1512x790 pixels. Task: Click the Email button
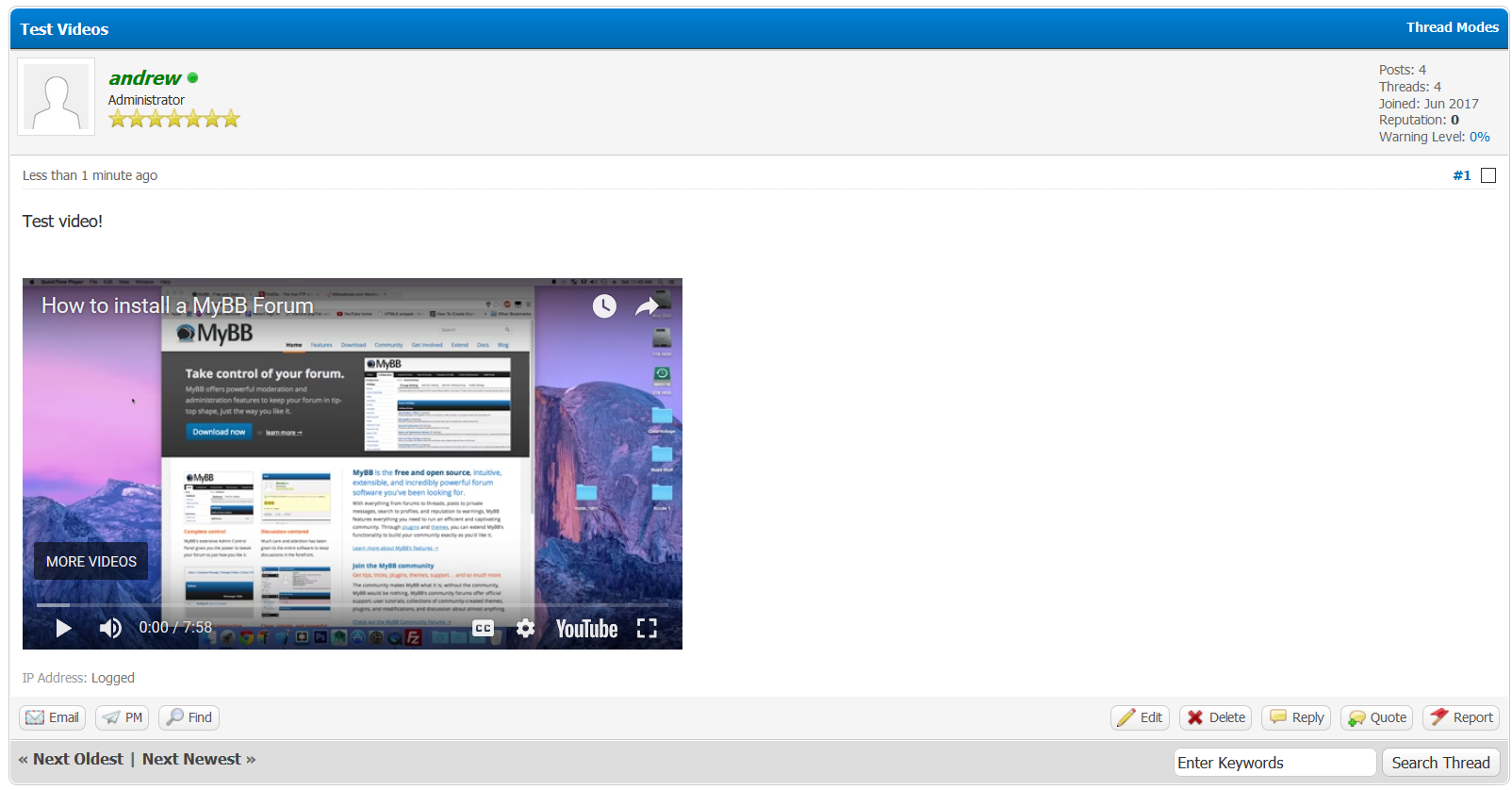click(x=53, y=717)
